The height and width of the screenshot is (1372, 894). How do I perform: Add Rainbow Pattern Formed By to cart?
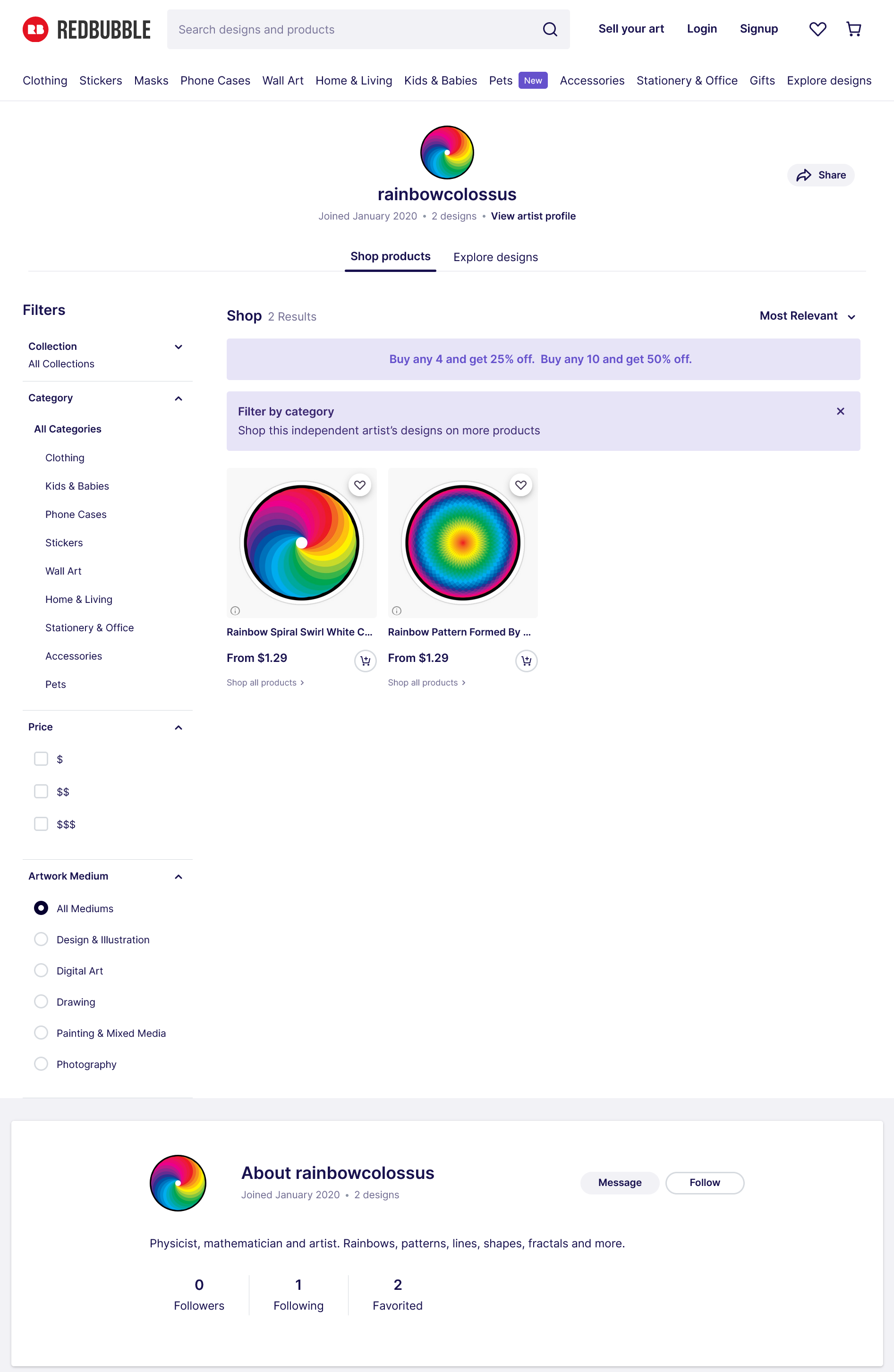pyautogui.click(x=526, y=661)
